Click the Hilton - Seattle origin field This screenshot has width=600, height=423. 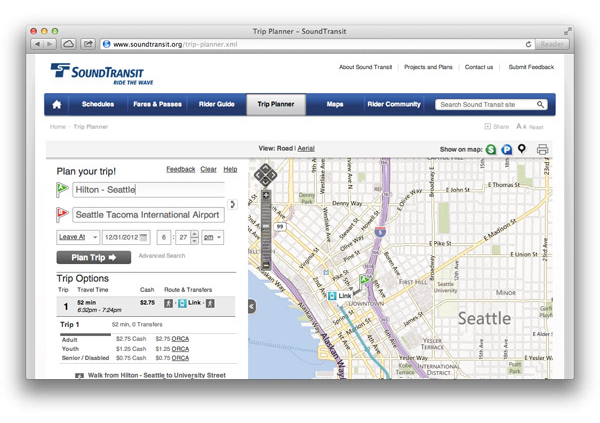[148, 190]
